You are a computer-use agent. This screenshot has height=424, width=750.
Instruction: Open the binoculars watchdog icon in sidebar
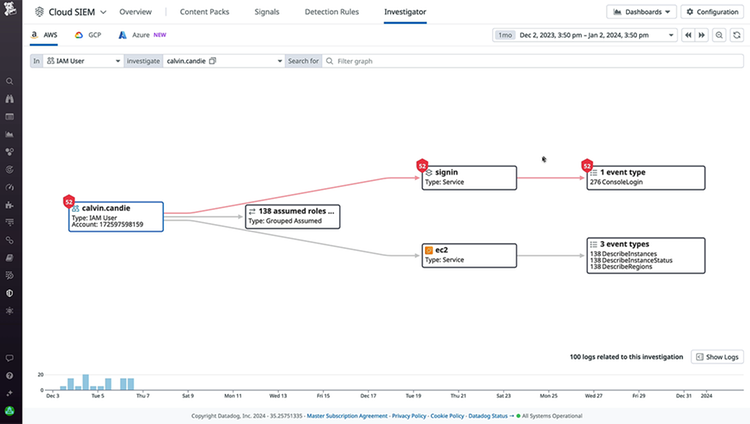pos(10,99)
